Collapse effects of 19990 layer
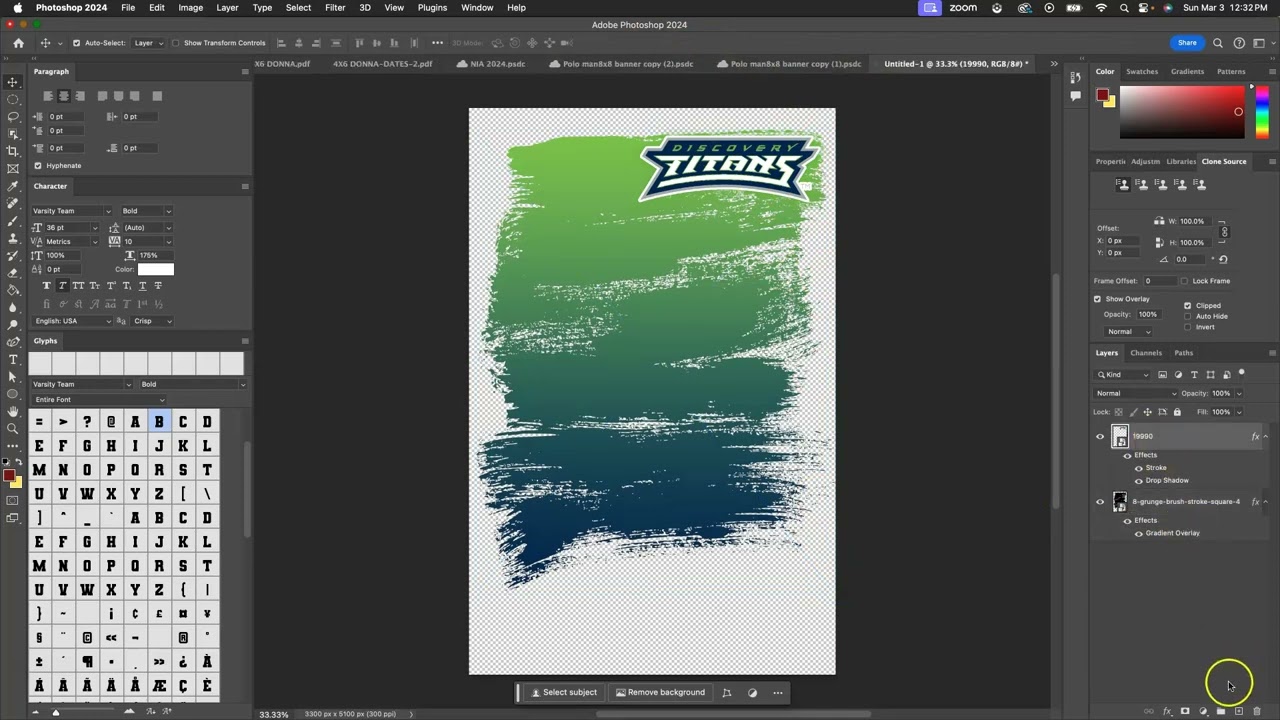 coord(1266,436)
